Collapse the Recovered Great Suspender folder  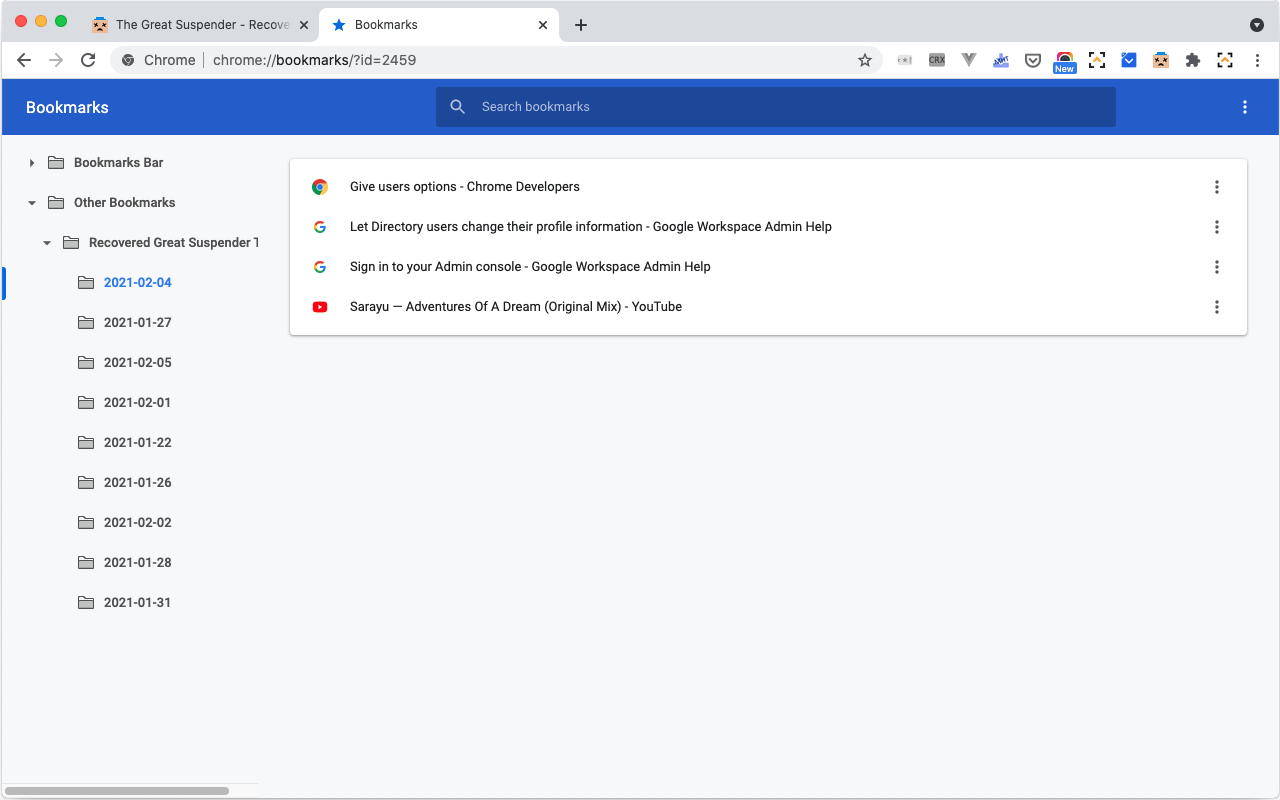coord(47,243)
